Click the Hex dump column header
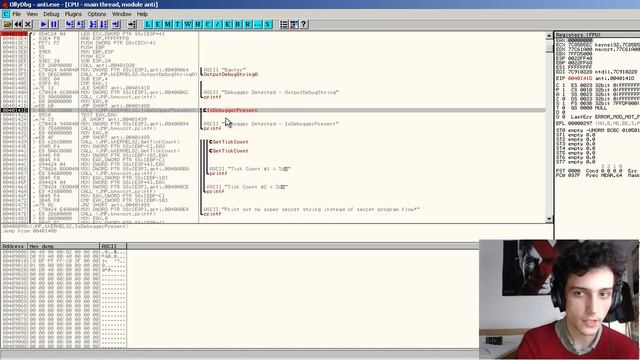 (x=63, y=246)
